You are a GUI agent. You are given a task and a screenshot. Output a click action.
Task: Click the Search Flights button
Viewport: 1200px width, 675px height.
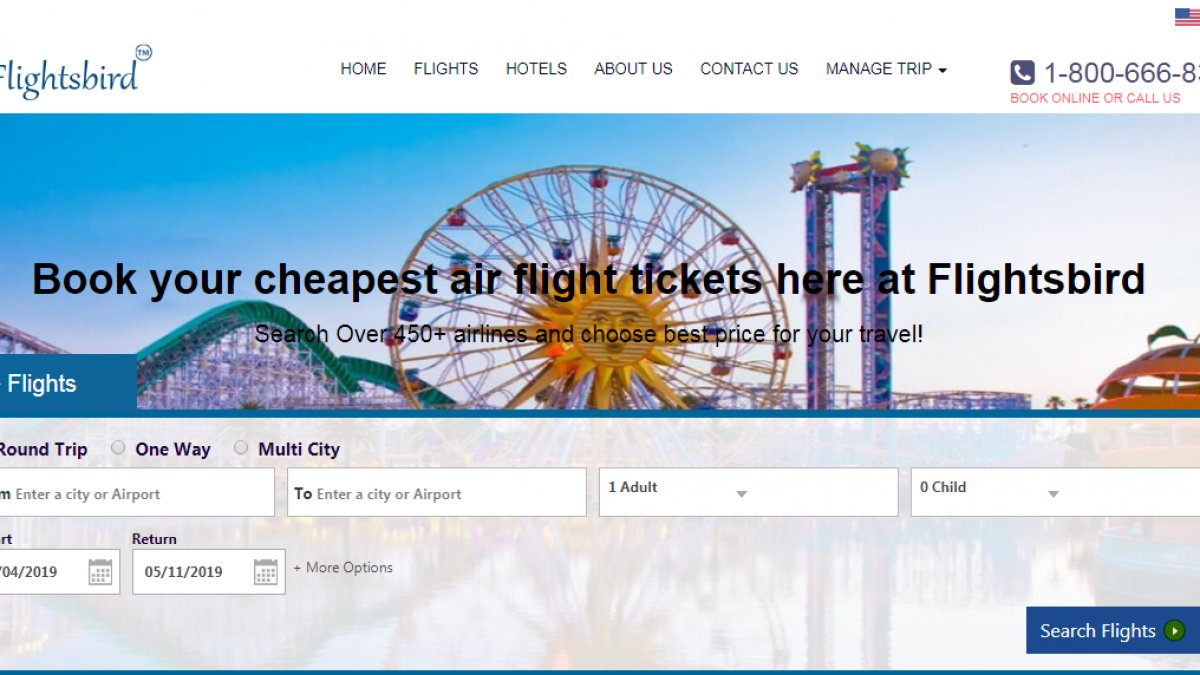[x=1113, y=630]
